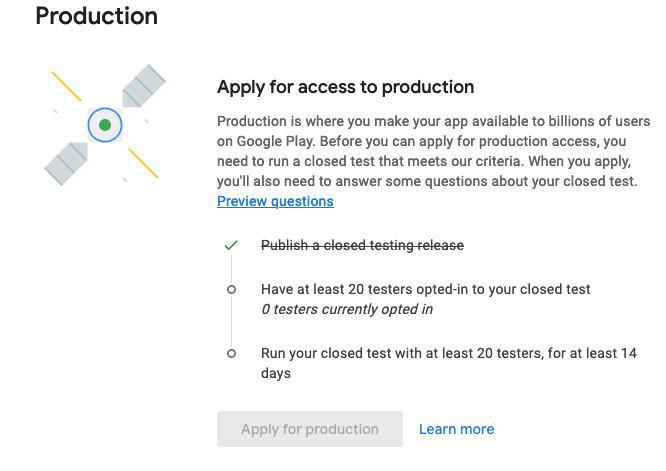This screenshot has height=471, width=666.
Task: Follow the Learn more link
Action: pyautogui.click(x=456, y=429)
